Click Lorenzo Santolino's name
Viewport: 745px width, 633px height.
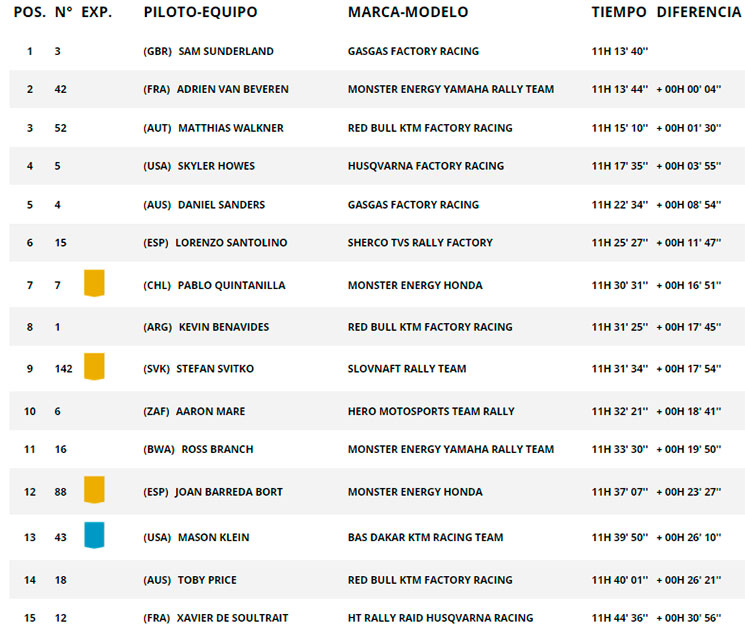coord(231,243)
